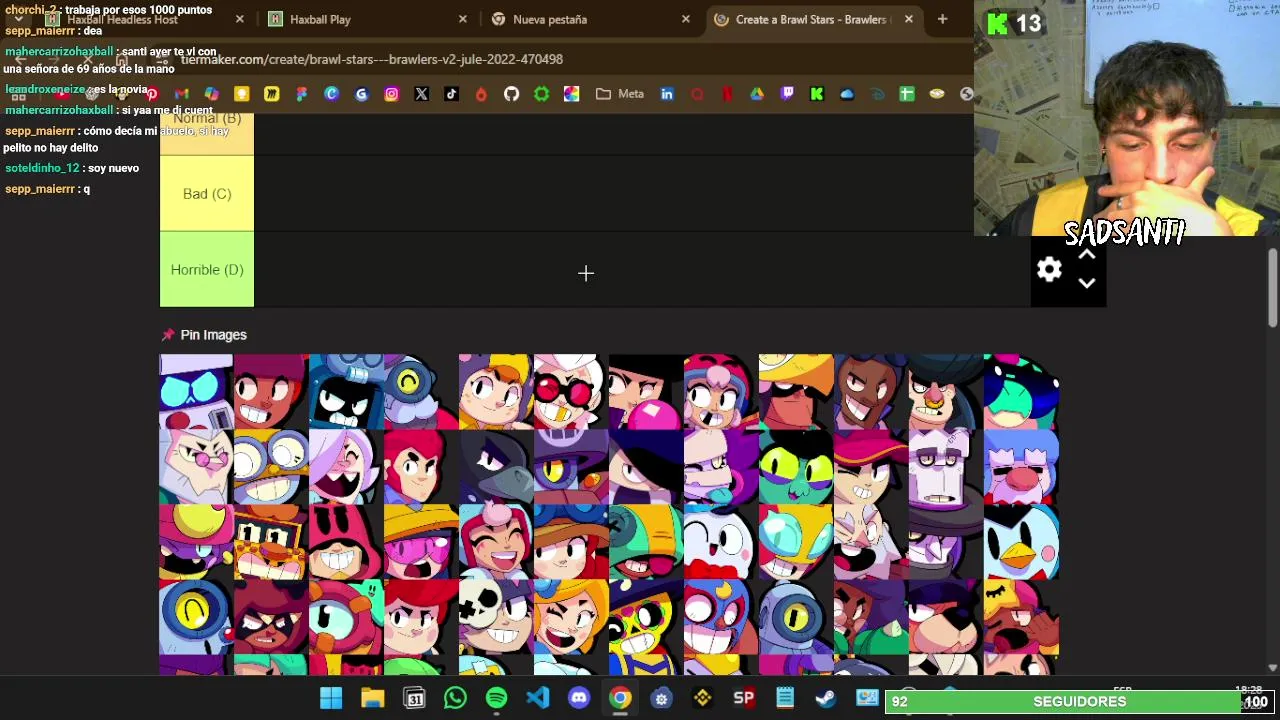Open Binance from the taskbar
The width and height of the screenshot is (1280, 720).
702,698
